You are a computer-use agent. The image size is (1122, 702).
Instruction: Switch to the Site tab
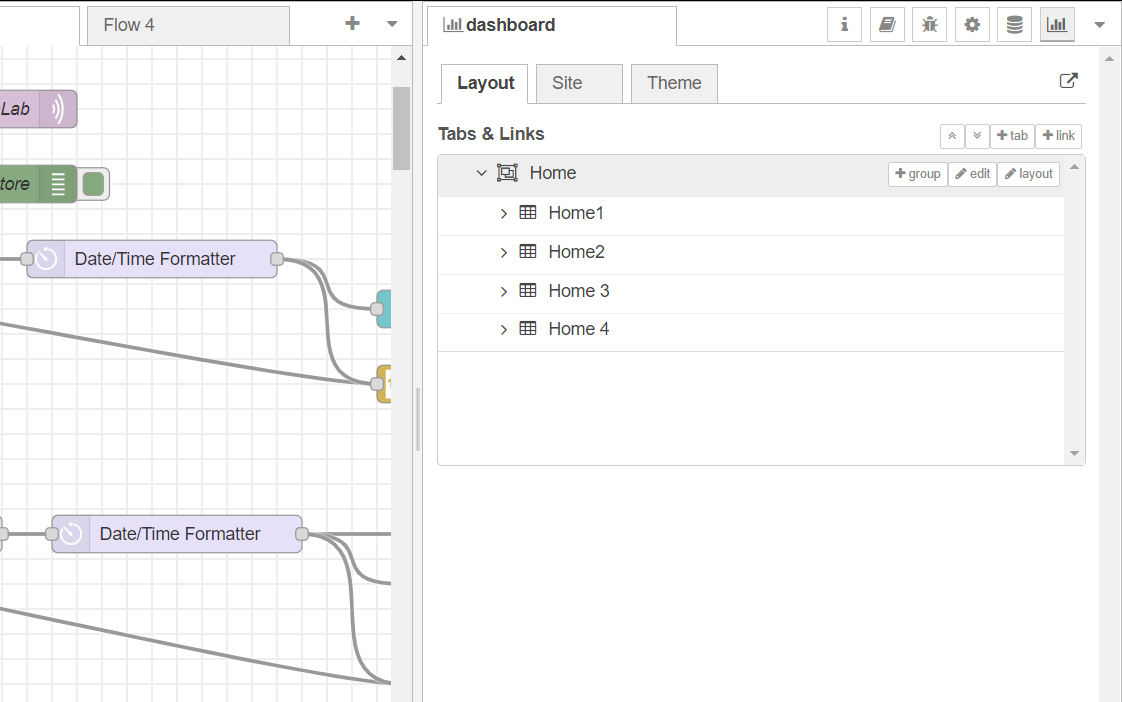pyautogui.click(x=579, y=84)
